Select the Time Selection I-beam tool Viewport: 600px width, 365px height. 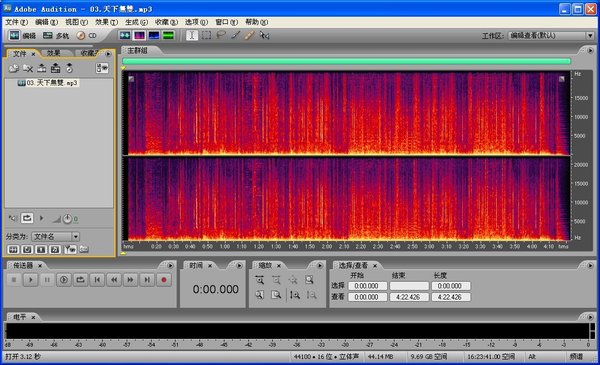coord(192,36)
